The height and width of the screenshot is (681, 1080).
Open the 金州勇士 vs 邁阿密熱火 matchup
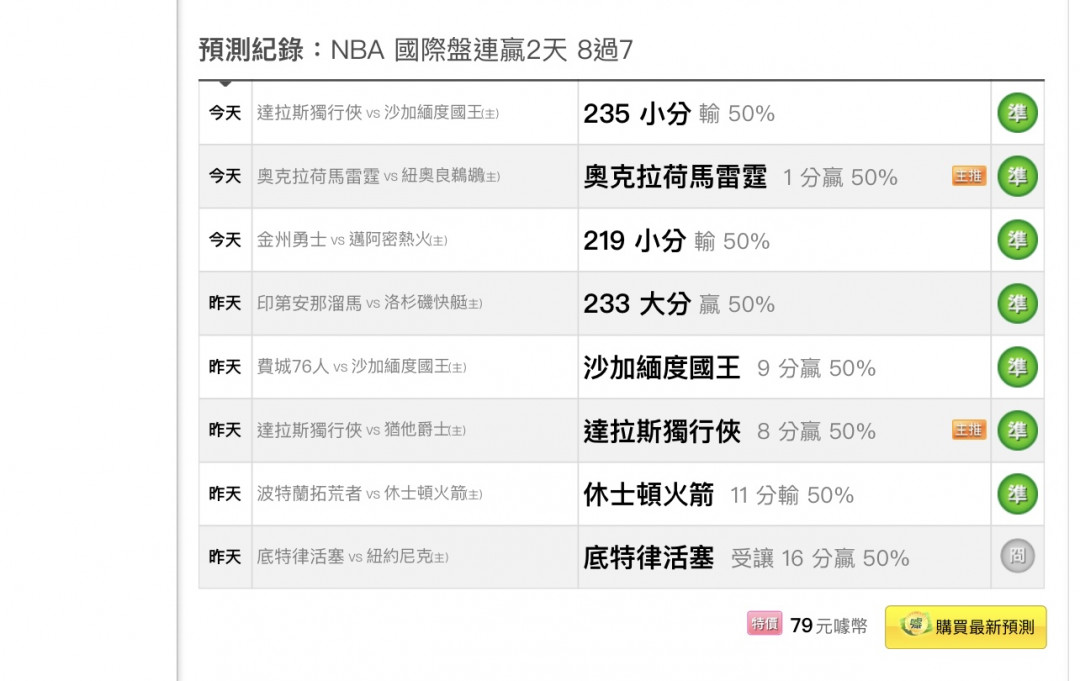point(352,240)
